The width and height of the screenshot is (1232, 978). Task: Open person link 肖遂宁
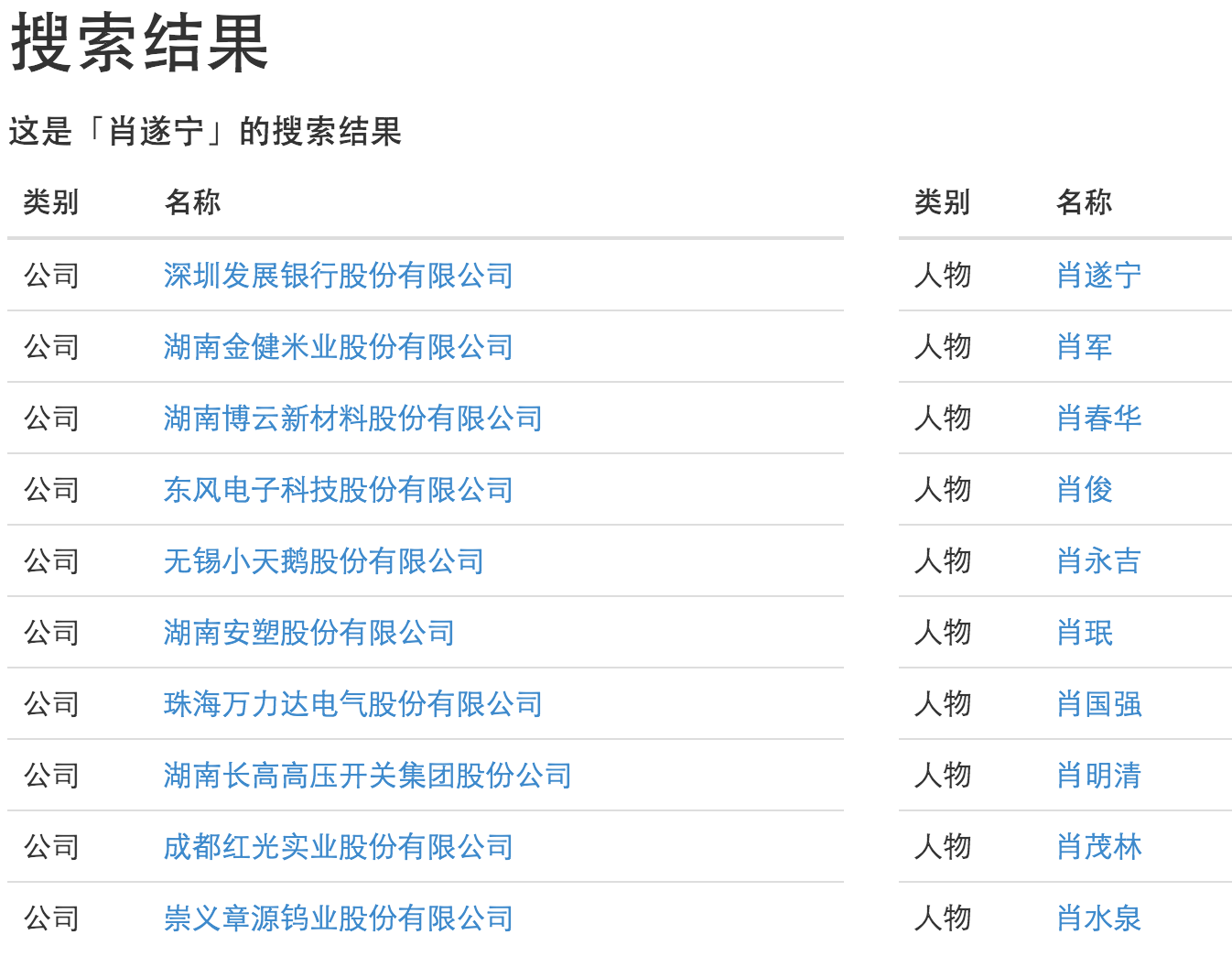point(1098,276)
